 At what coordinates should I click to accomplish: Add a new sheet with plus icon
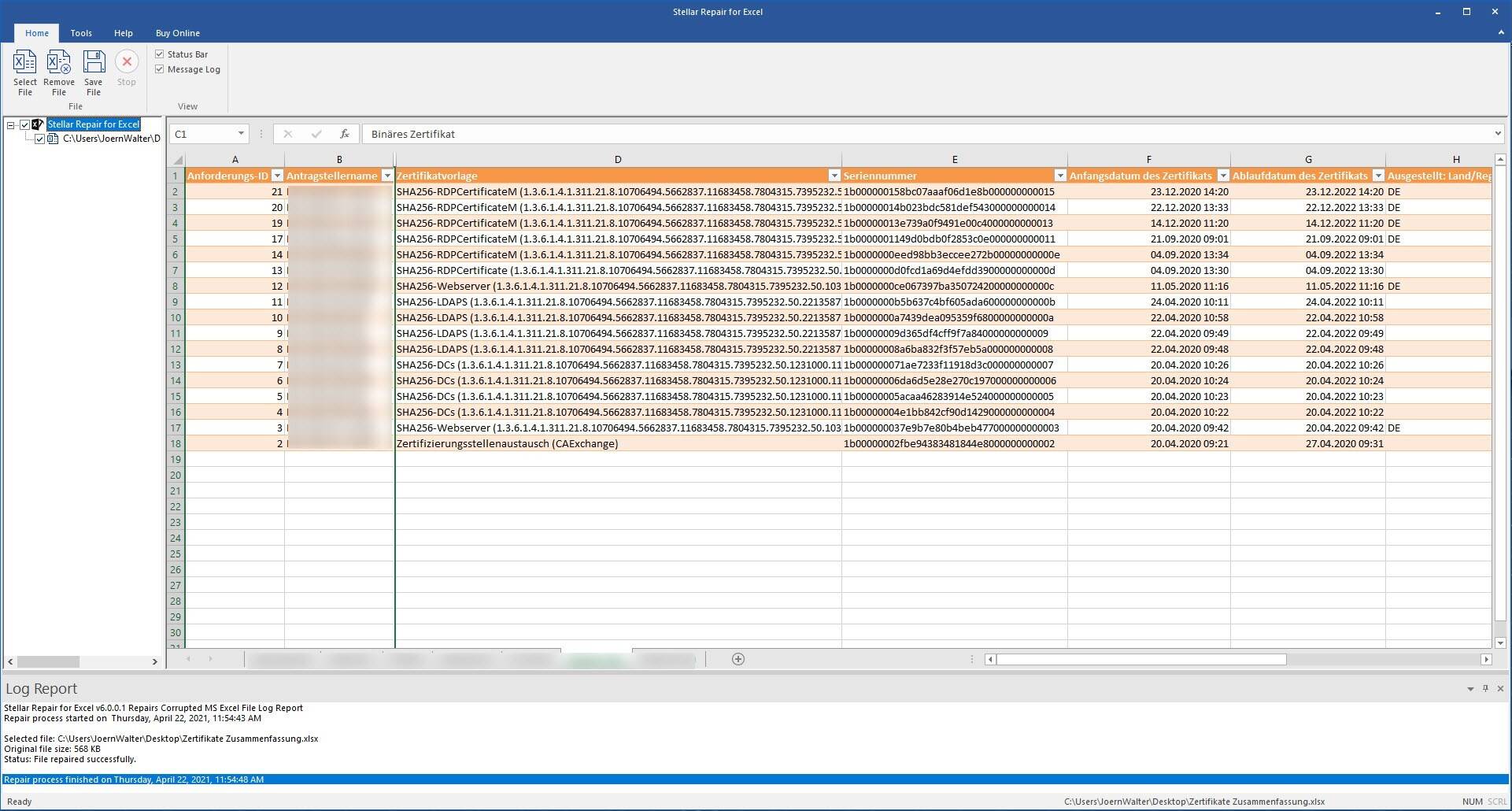[x=738, y=659]
